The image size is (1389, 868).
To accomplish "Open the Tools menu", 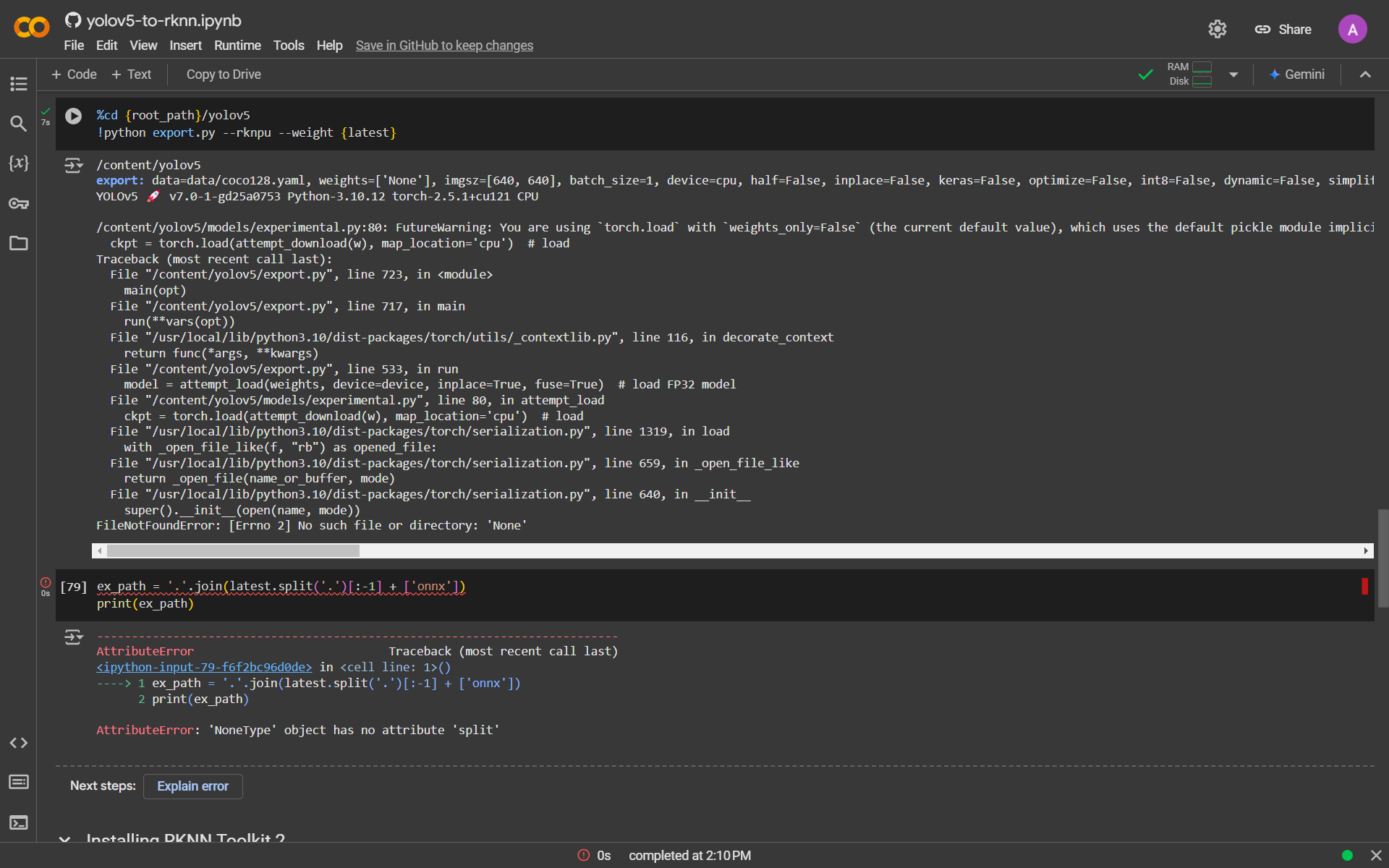I will pyautogui.click(x=288, y=46).
